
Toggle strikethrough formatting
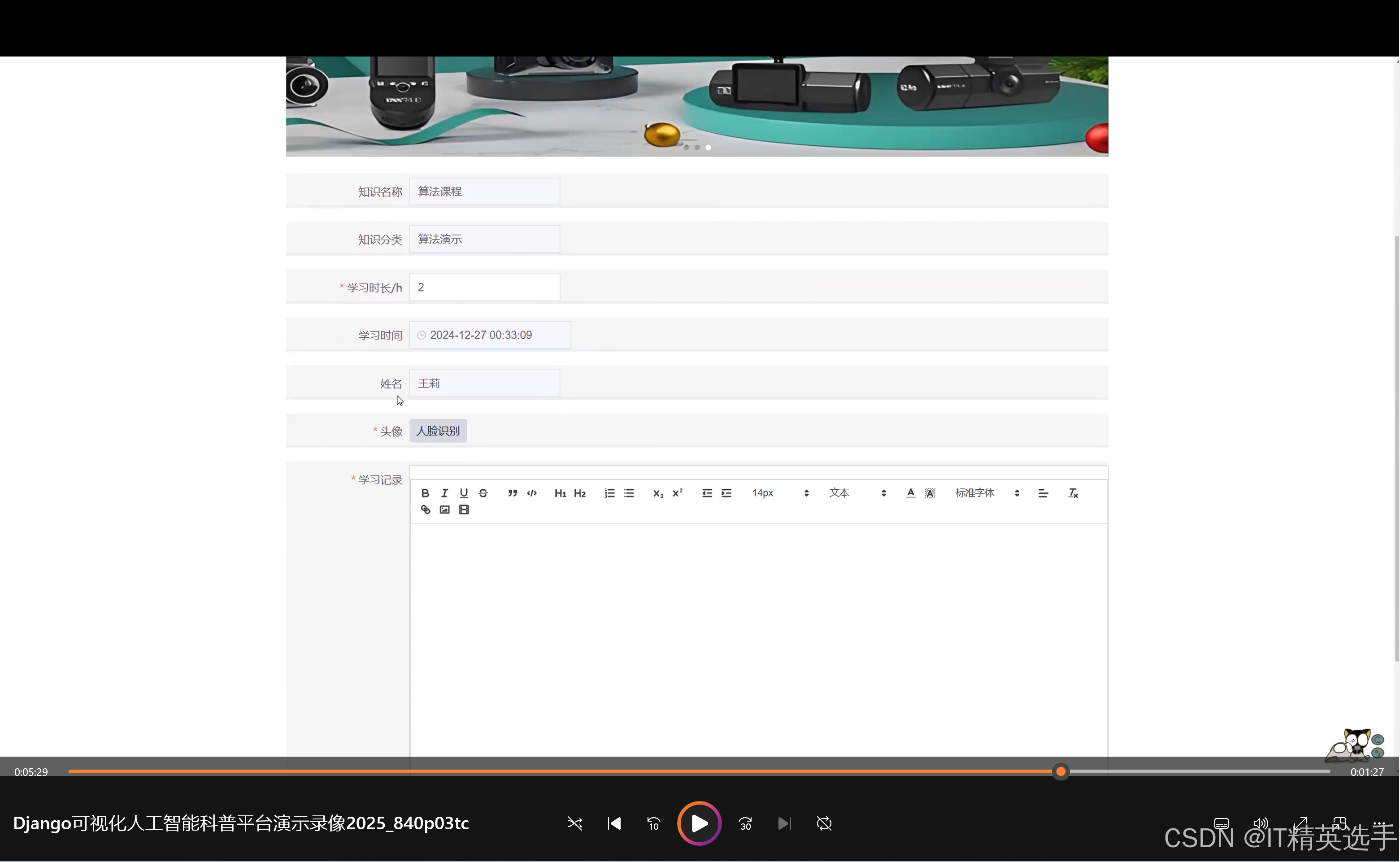click(x=483, y=493)
